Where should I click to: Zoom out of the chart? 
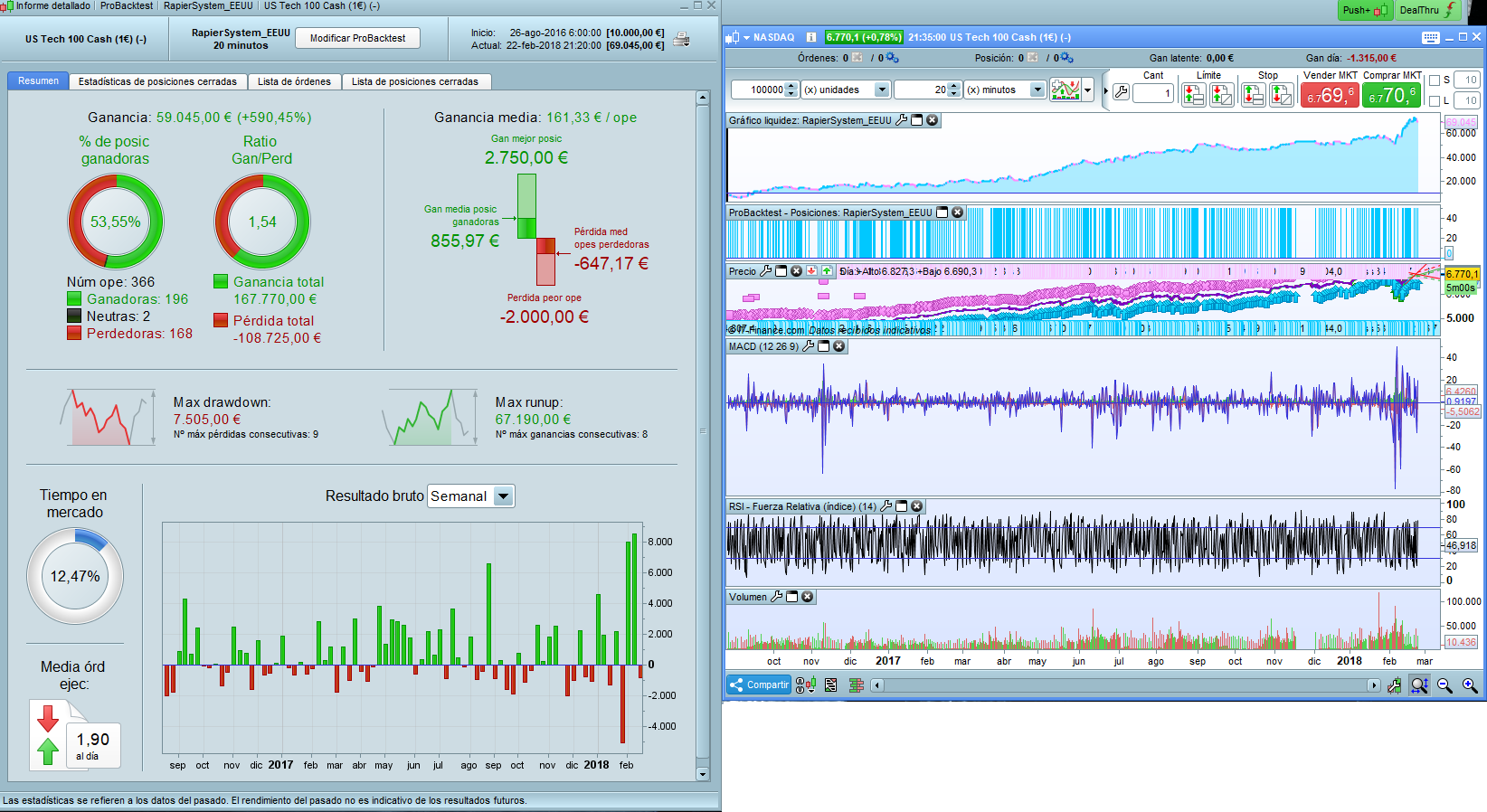1444,685
